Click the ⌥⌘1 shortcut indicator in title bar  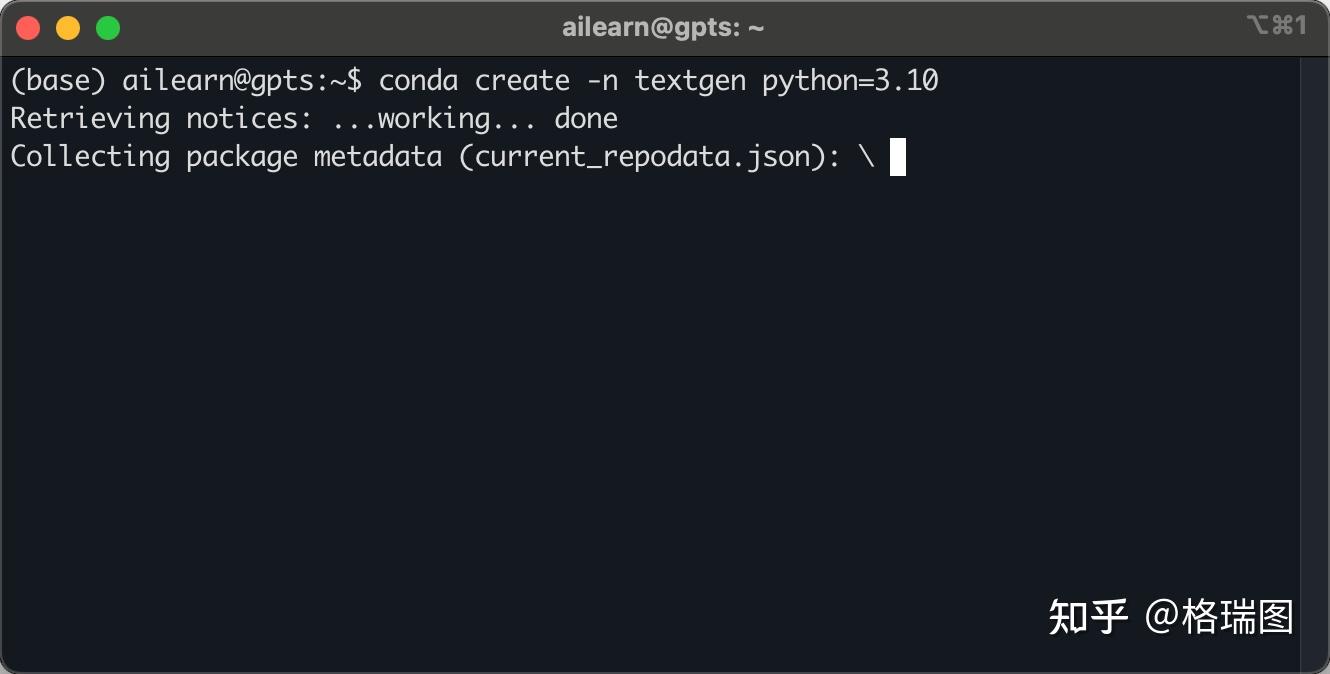pyautogui.click(x=1276, y=26)
